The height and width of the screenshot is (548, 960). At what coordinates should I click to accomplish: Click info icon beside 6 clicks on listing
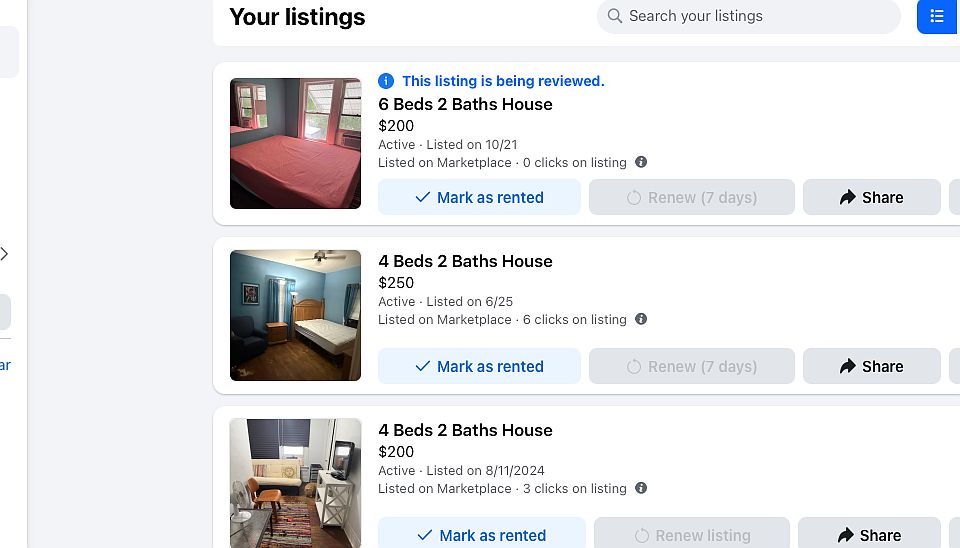pos(641,319)
